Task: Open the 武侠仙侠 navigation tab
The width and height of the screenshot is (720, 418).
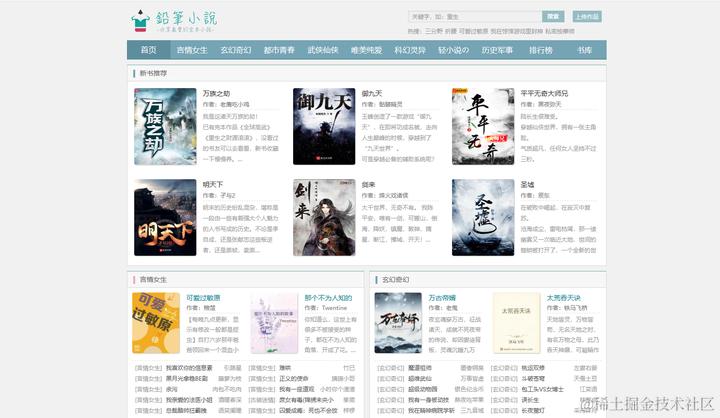Action: pyautogui.click(x=323, y=50)
